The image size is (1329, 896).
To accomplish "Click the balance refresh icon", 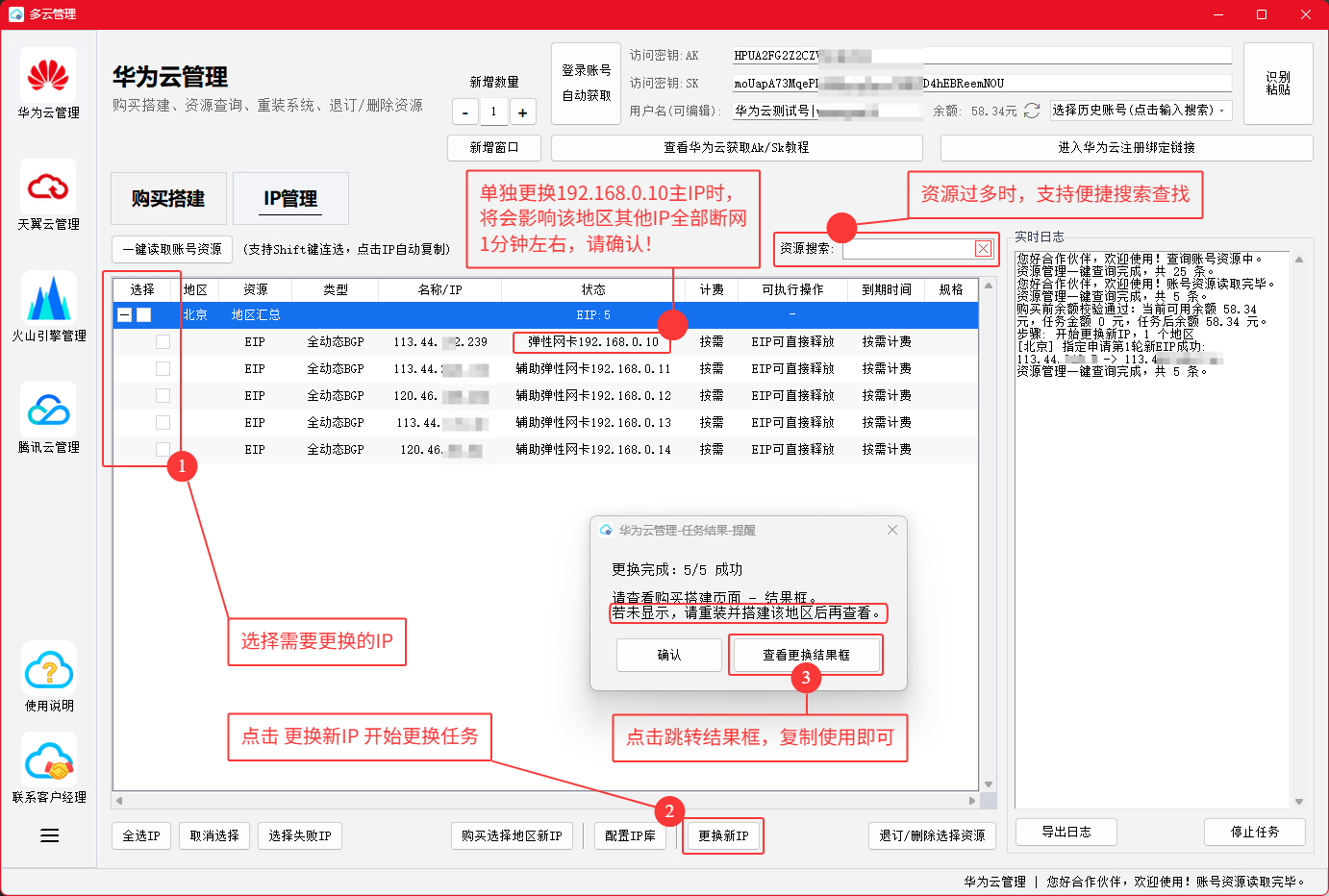I will tap(1032, 111).
